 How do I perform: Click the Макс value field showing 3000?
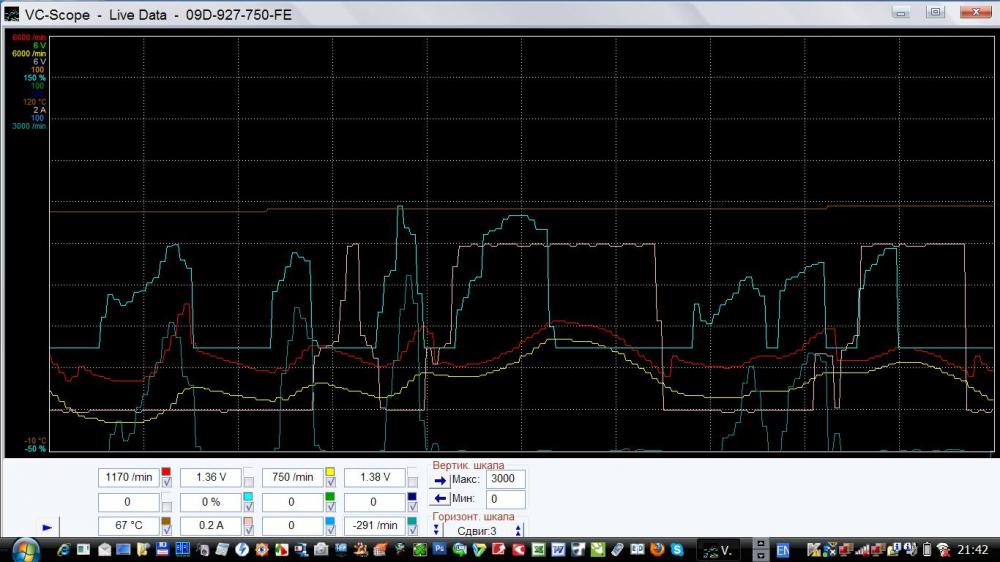[505, 480]
